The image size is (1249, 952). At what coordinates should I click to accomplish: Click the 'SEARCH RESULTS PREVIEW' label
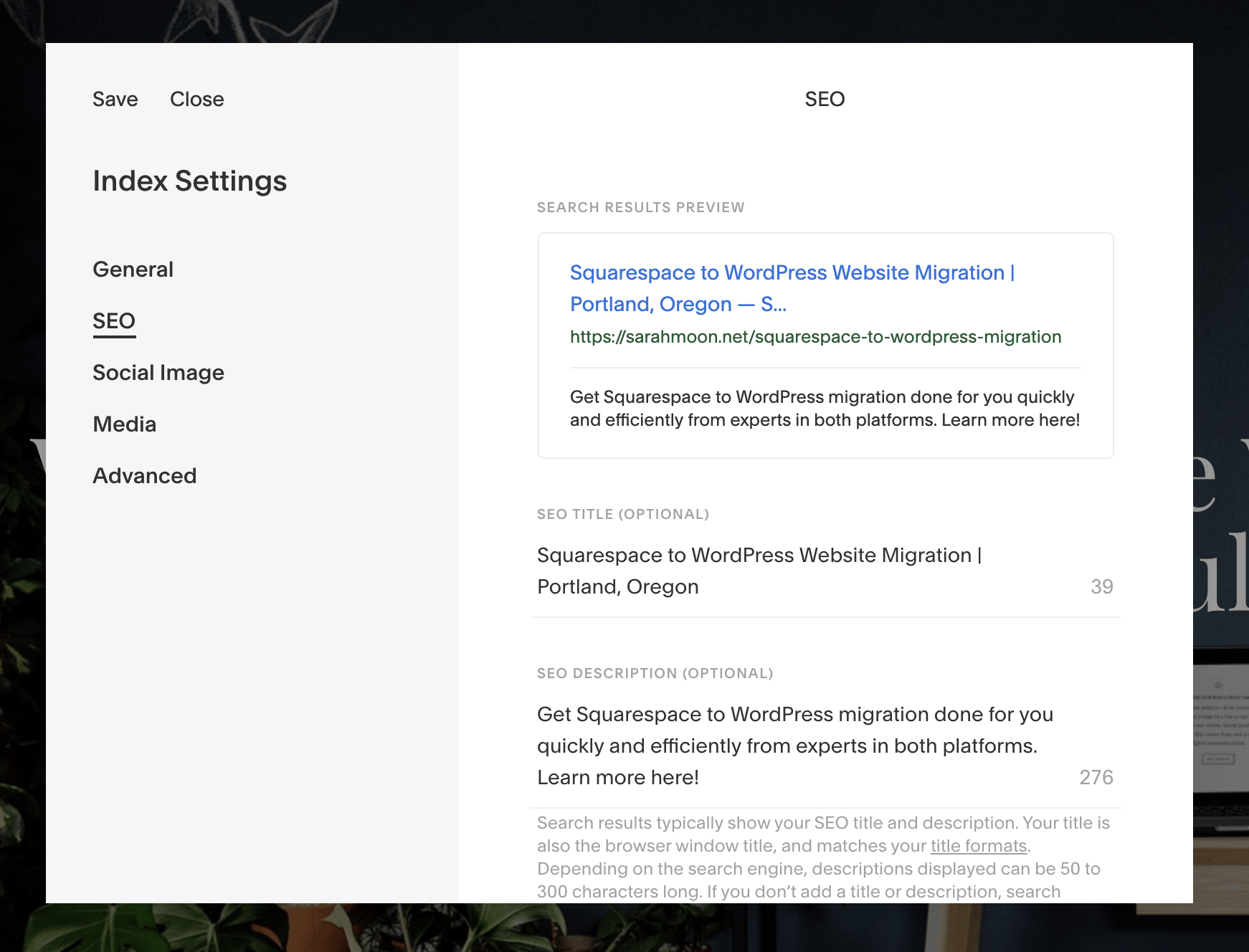tap(640, 207)
